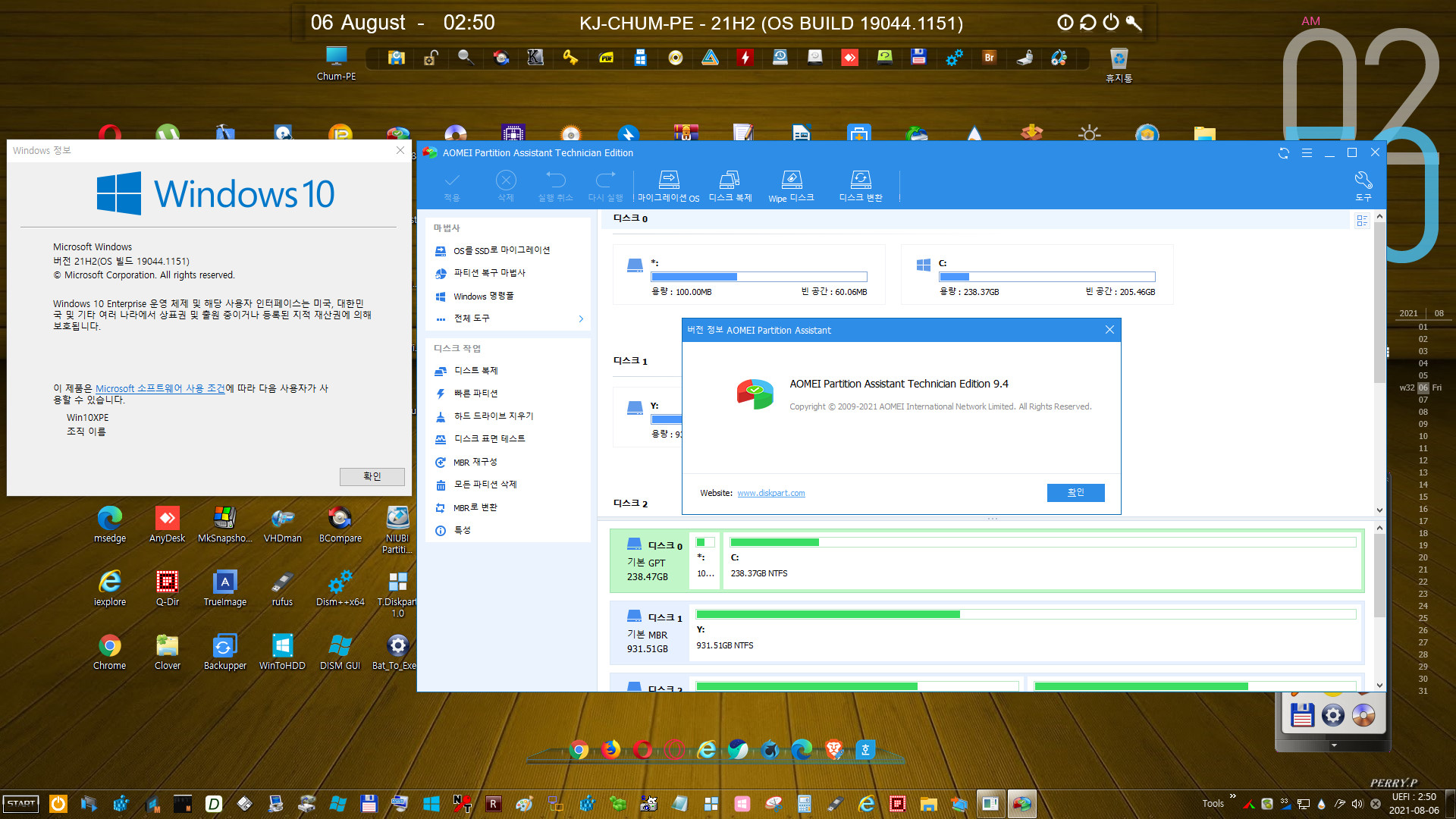
Task: Click the Disk Clone toolbar icon
Action: coord(730,186)
